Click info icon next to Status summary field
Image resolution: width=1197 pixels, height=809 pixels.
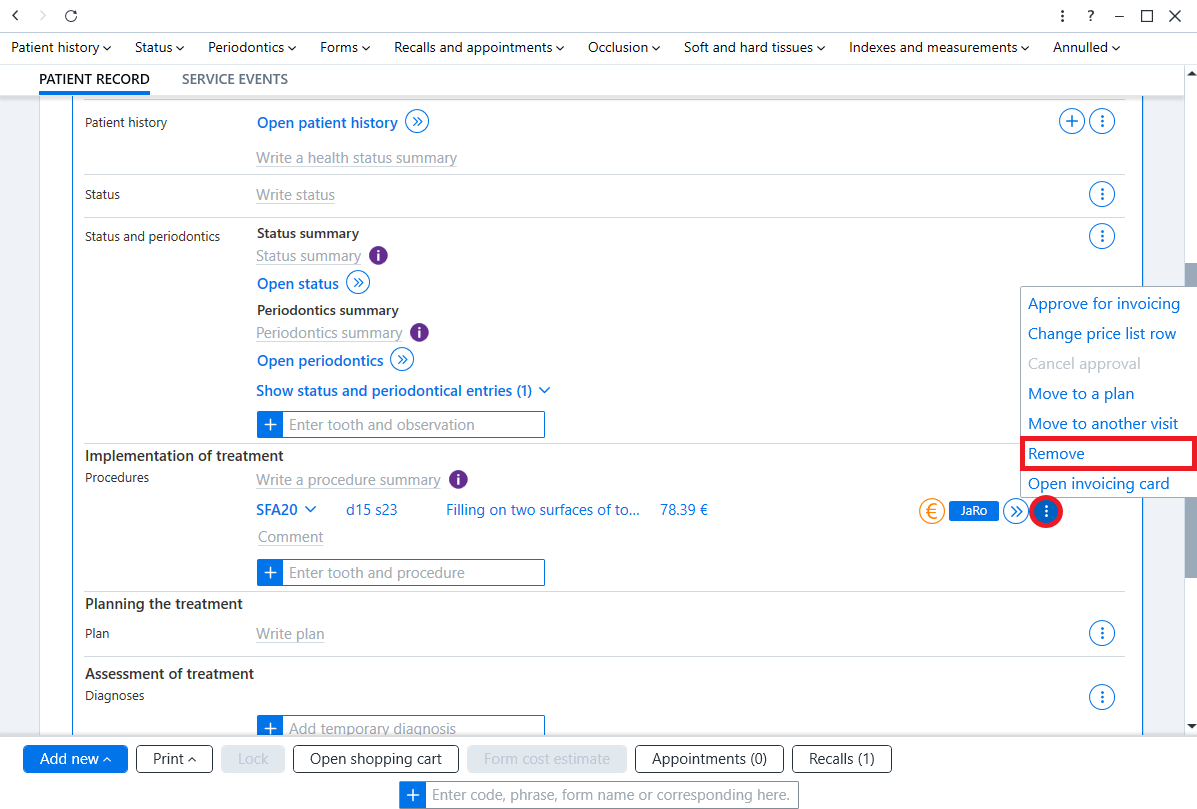(x=378, y=255)
